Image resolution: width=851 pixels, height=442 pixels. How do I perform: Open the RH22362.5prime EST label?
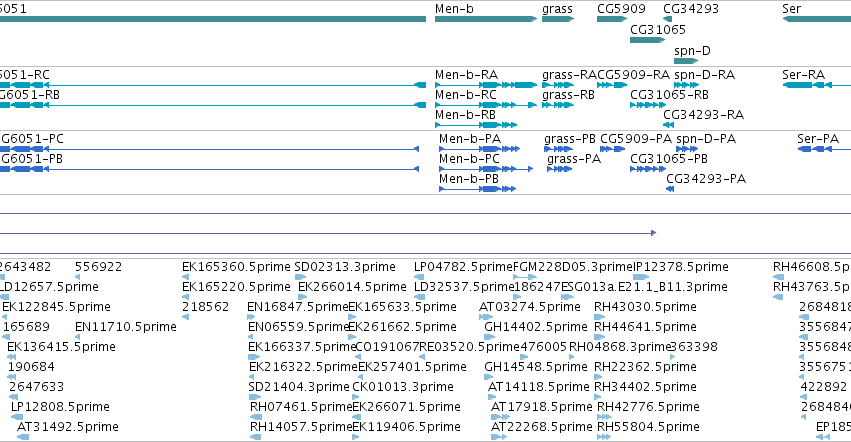(x=645, y=367)
